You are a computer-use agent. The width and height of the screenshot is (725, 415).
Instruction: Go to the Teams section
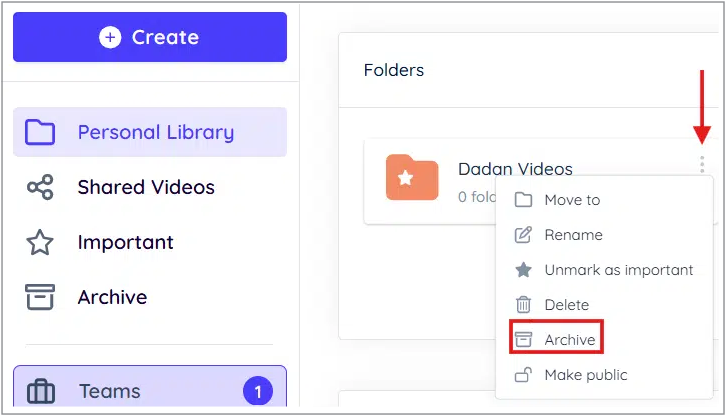tap(110, 392)
